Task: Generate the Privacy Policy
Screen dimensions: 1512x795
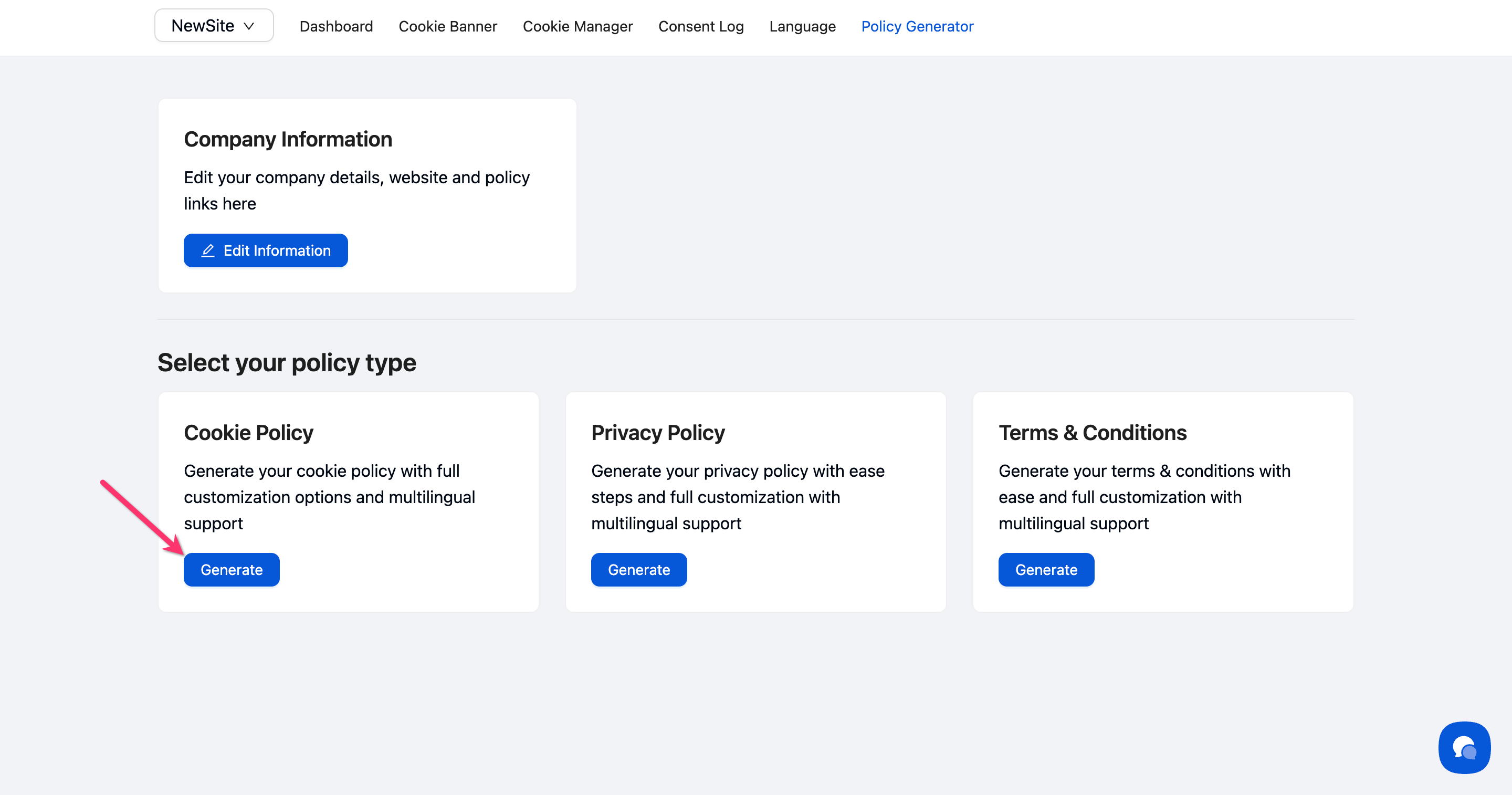Action: coord(638,570)
